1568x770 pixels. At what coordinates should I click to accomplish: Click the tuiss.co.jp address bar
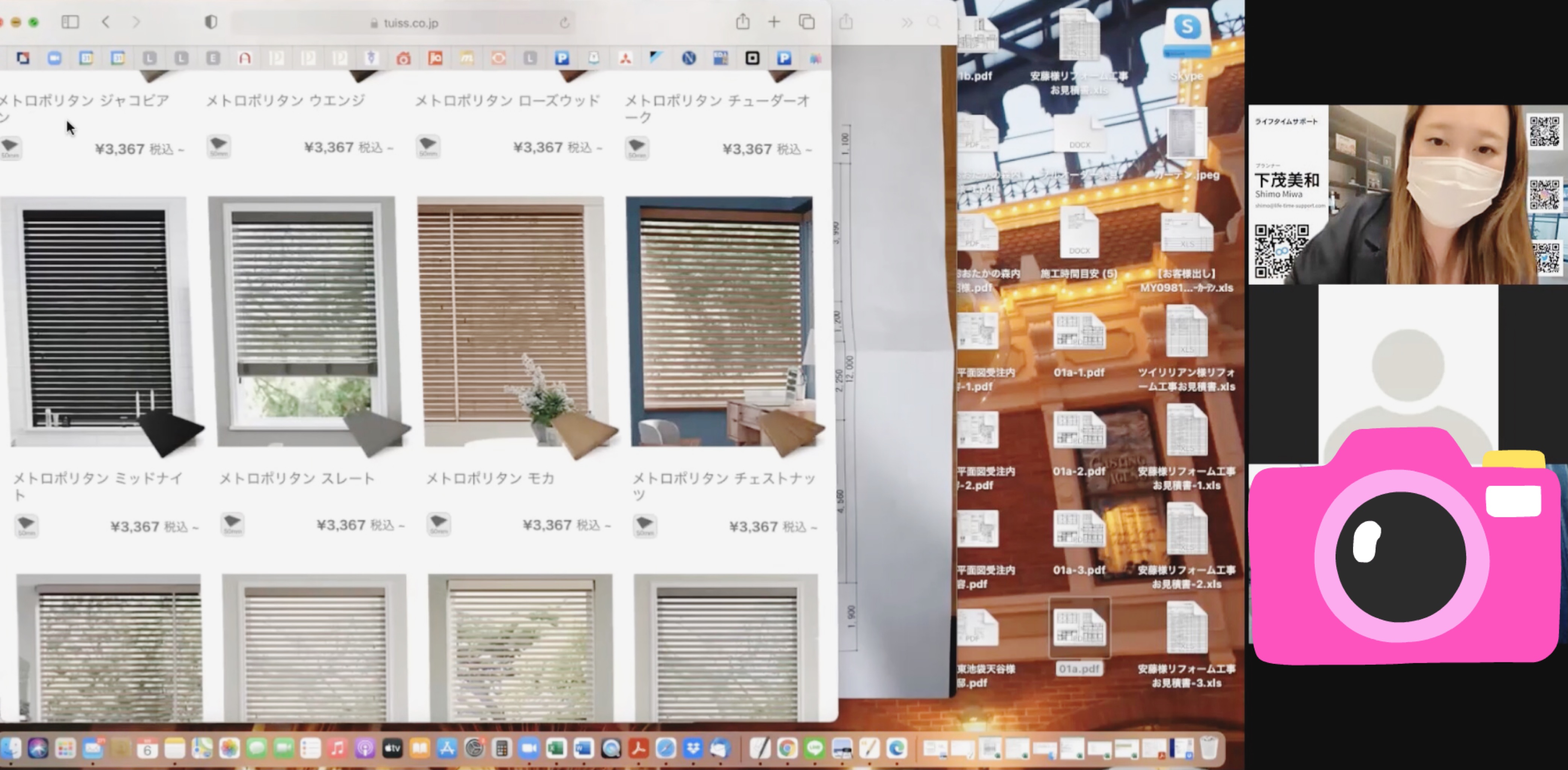click(x=404, y=23)
